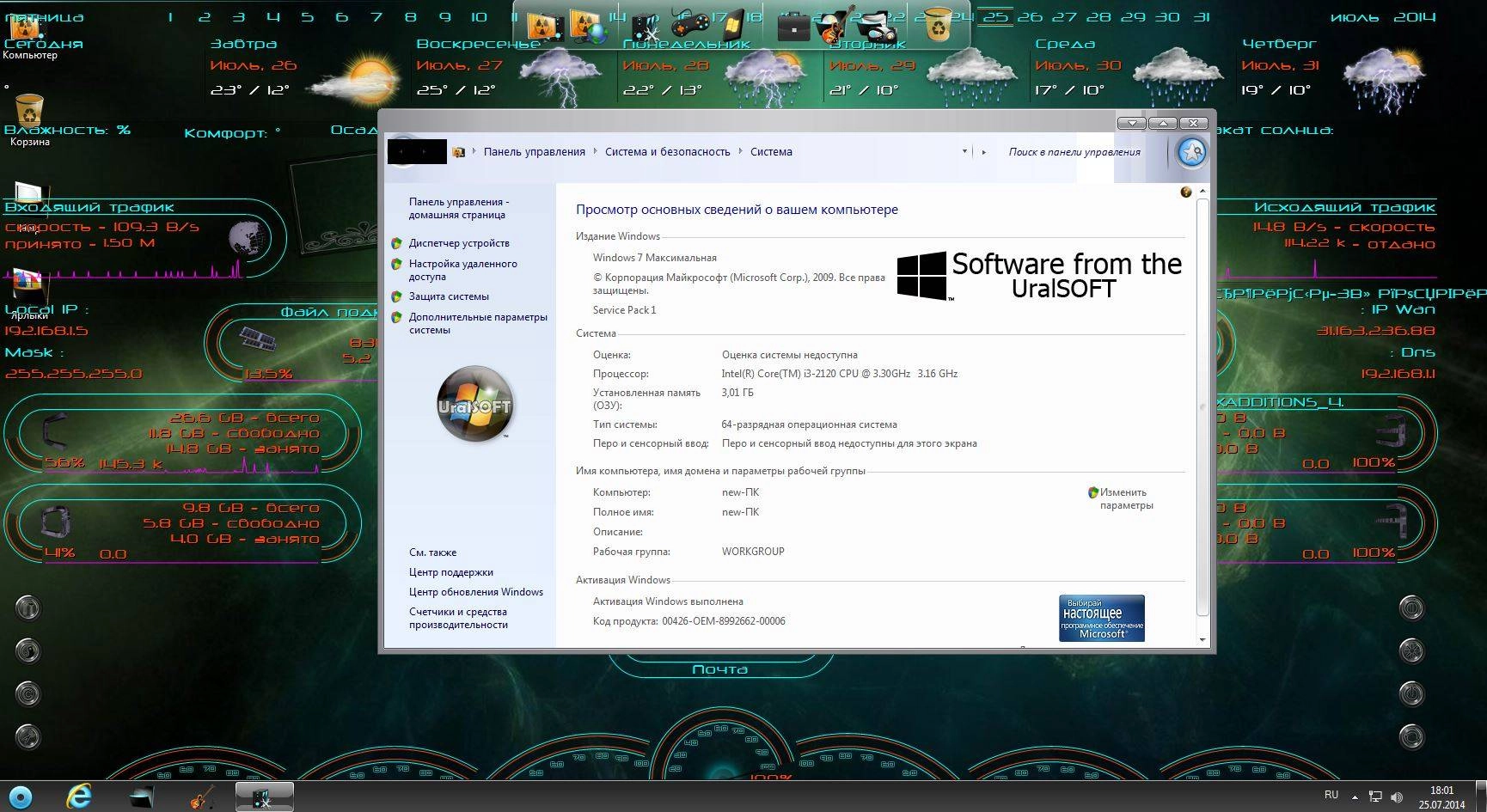Viewport: 1487px width, 812px height.
Task: Open Счетчики и средства производительности link
Action: click(x=458, y=619)
